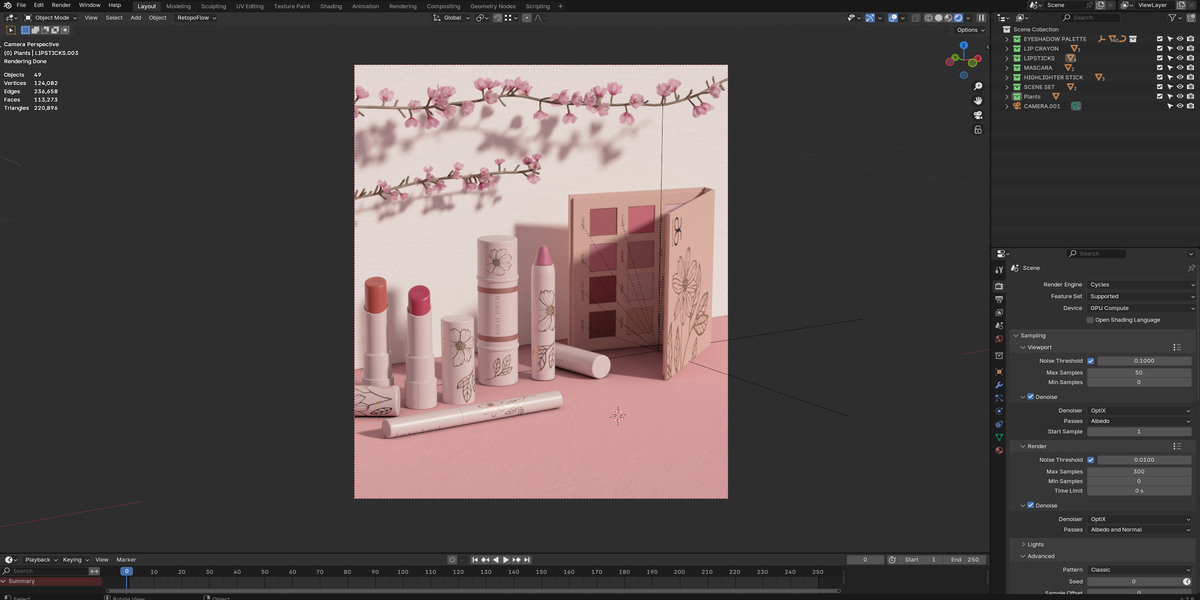
Task: Click the zoom magnifier viewport gizmo
Action: [978, 87]
